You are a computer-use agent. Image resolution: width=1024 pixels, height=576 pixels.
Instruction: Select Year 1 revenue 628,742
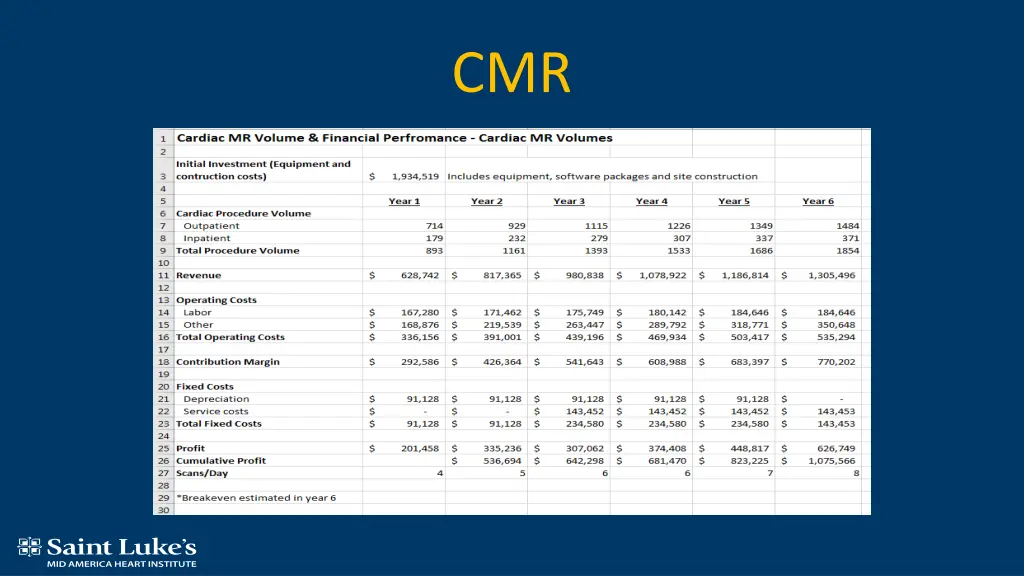[420, 276]
